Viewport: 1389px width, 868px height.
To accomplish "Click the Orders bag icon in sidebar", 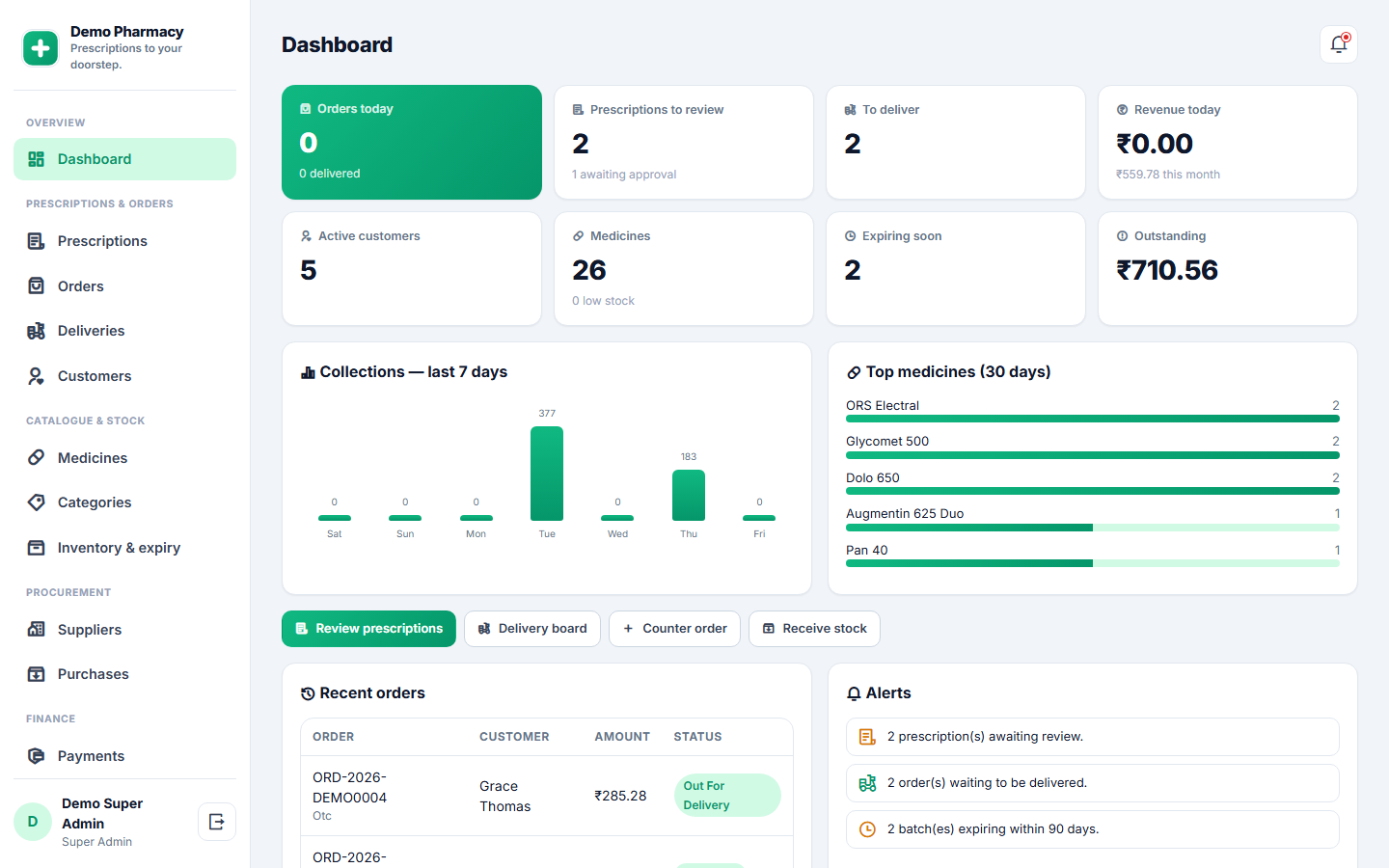I will click(x=36, y=285).
